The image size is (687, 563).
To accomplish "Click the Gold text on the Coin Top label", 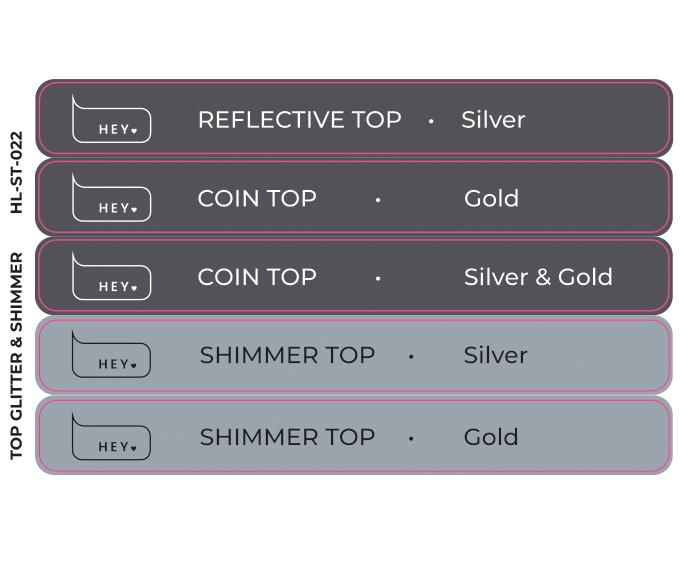I will point(492,198).
